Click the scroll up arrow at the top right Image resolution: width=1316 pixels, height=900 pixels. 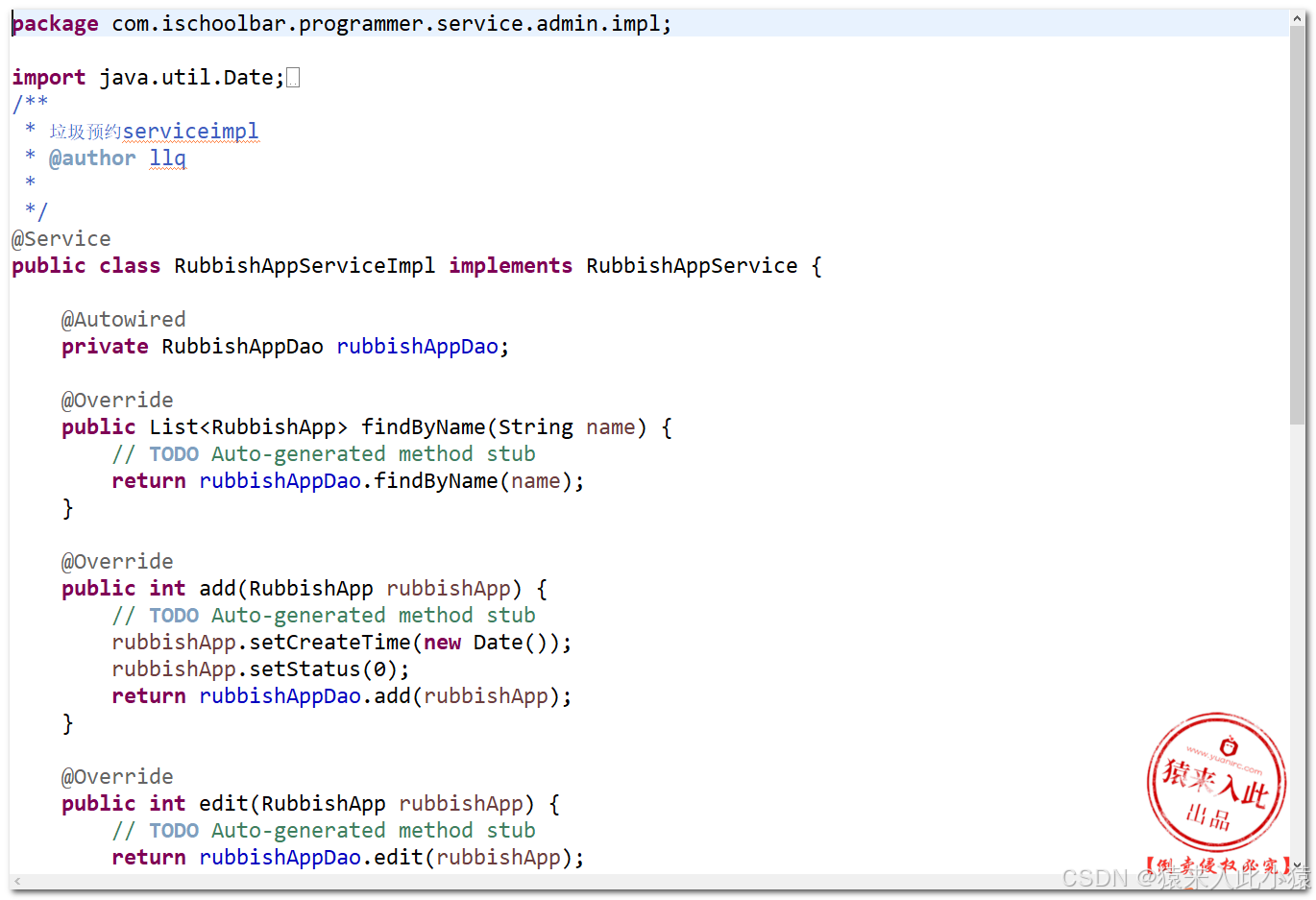[1298, 17]
